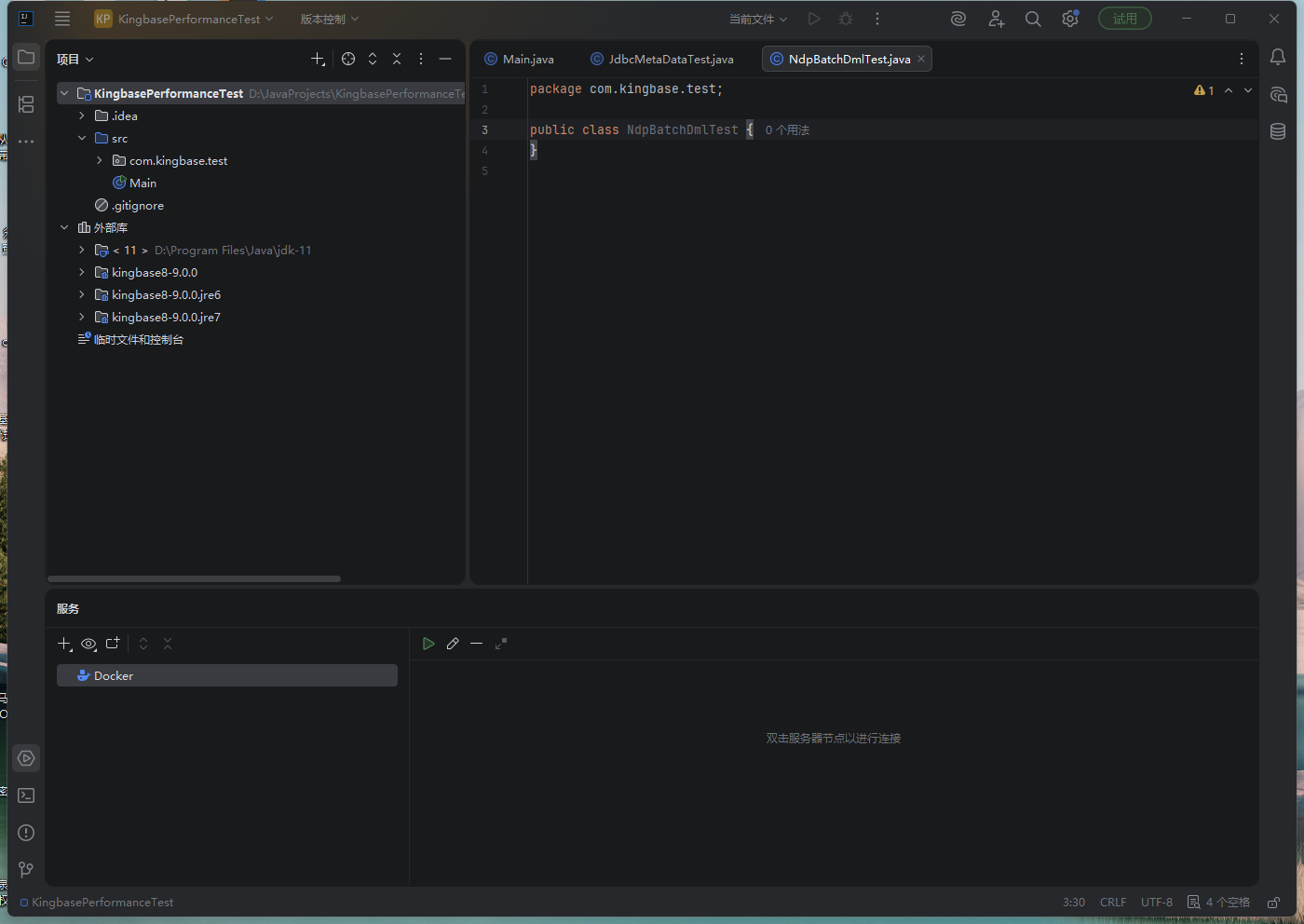The width and height of the screenshot is (1304, 924).
Task: Click the 试用 trial button
Action: pyautogui.click(x=1124, y=19)
